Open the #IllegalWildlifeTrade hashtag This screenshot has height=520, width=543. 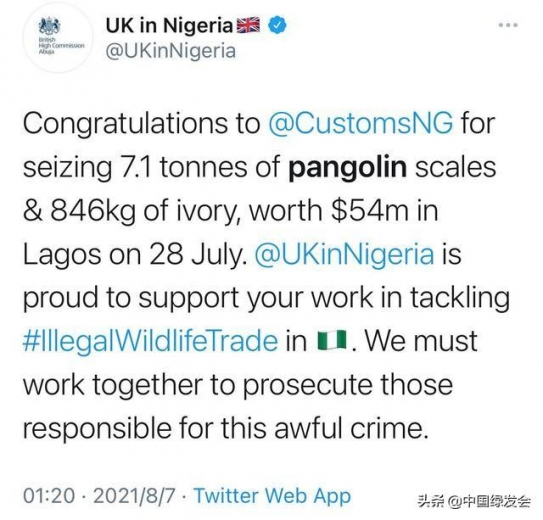151,341
